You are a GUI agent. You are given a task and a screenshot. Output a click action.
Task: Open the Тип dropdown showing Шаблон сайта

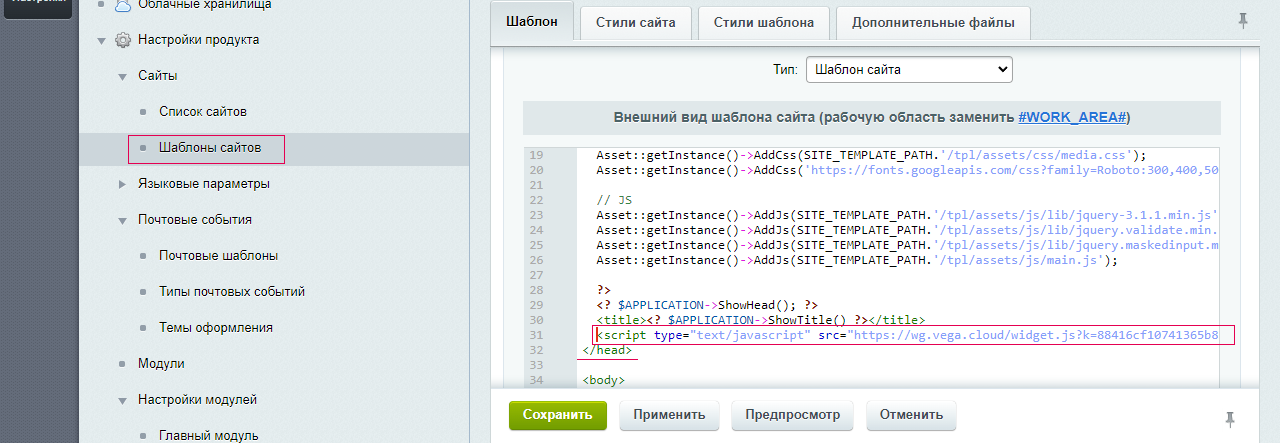(x=908, y=70)
